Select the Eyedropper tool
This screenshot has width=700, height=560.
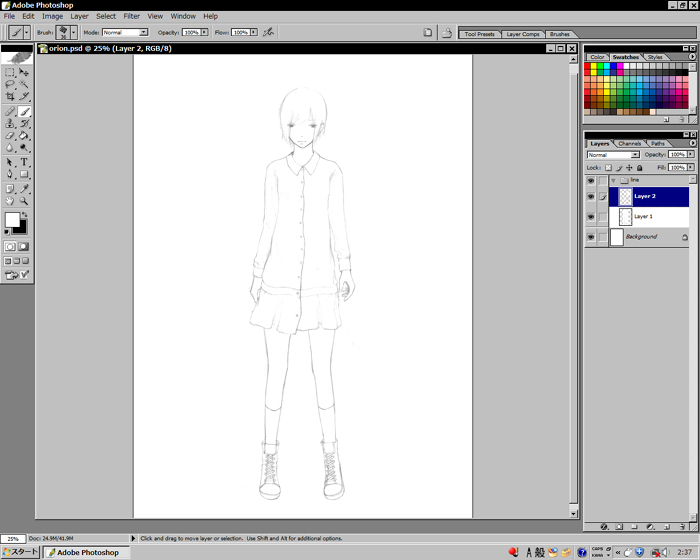pyautogui.click(x=24, y=188)
